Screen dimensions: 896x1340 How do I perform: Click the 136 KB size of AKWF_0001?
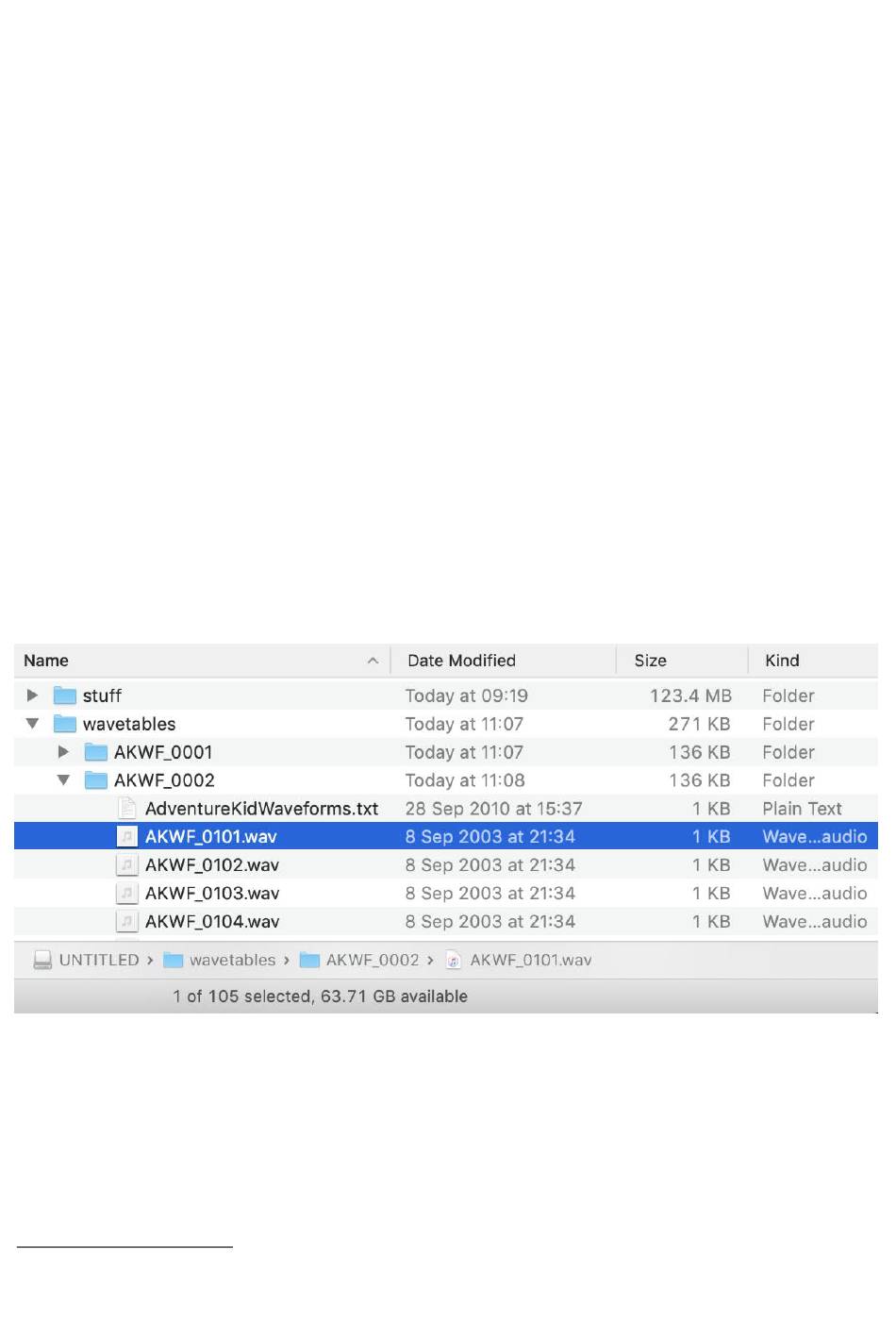point(700,752)
